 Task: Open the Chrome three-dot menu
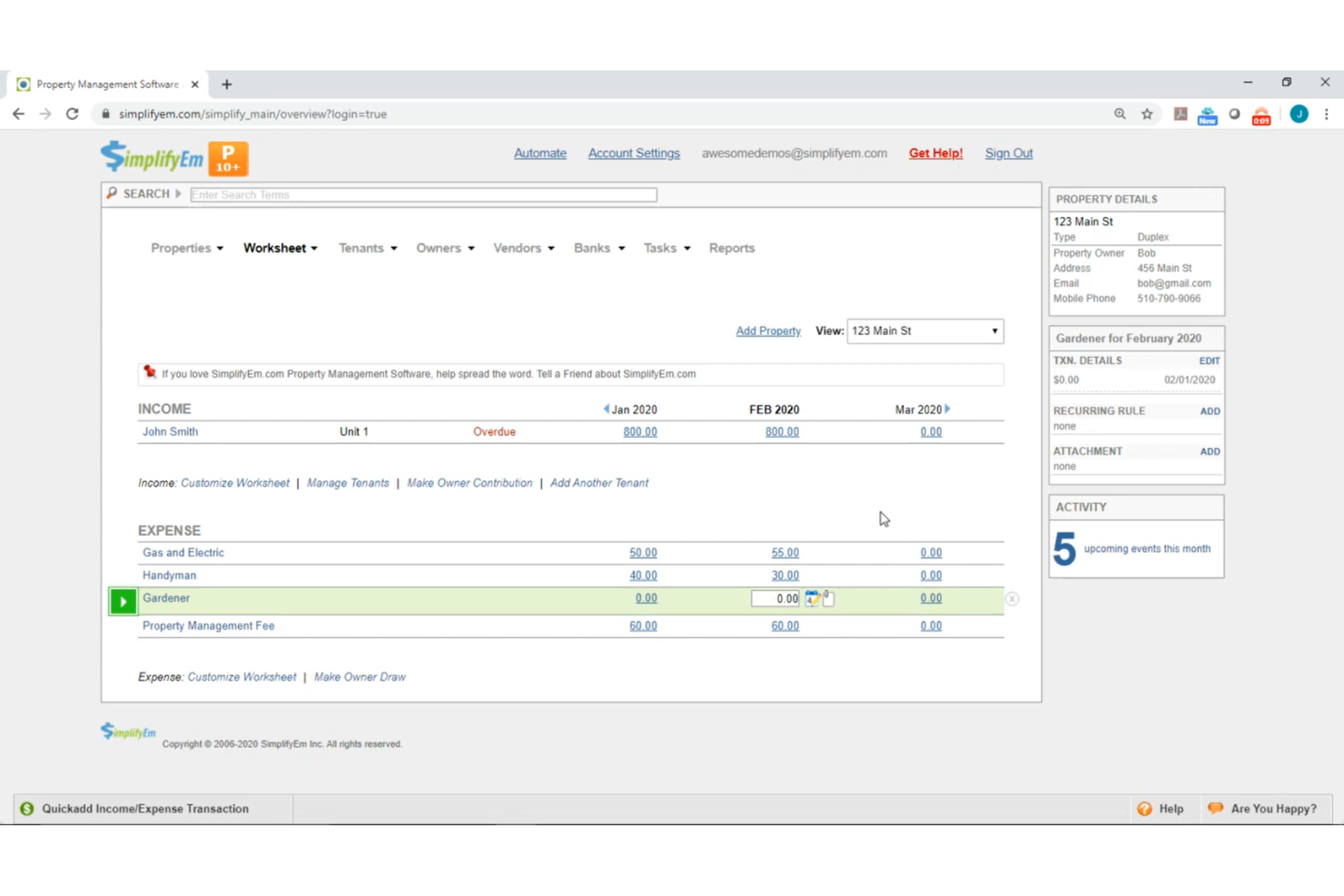(1327, 114)
